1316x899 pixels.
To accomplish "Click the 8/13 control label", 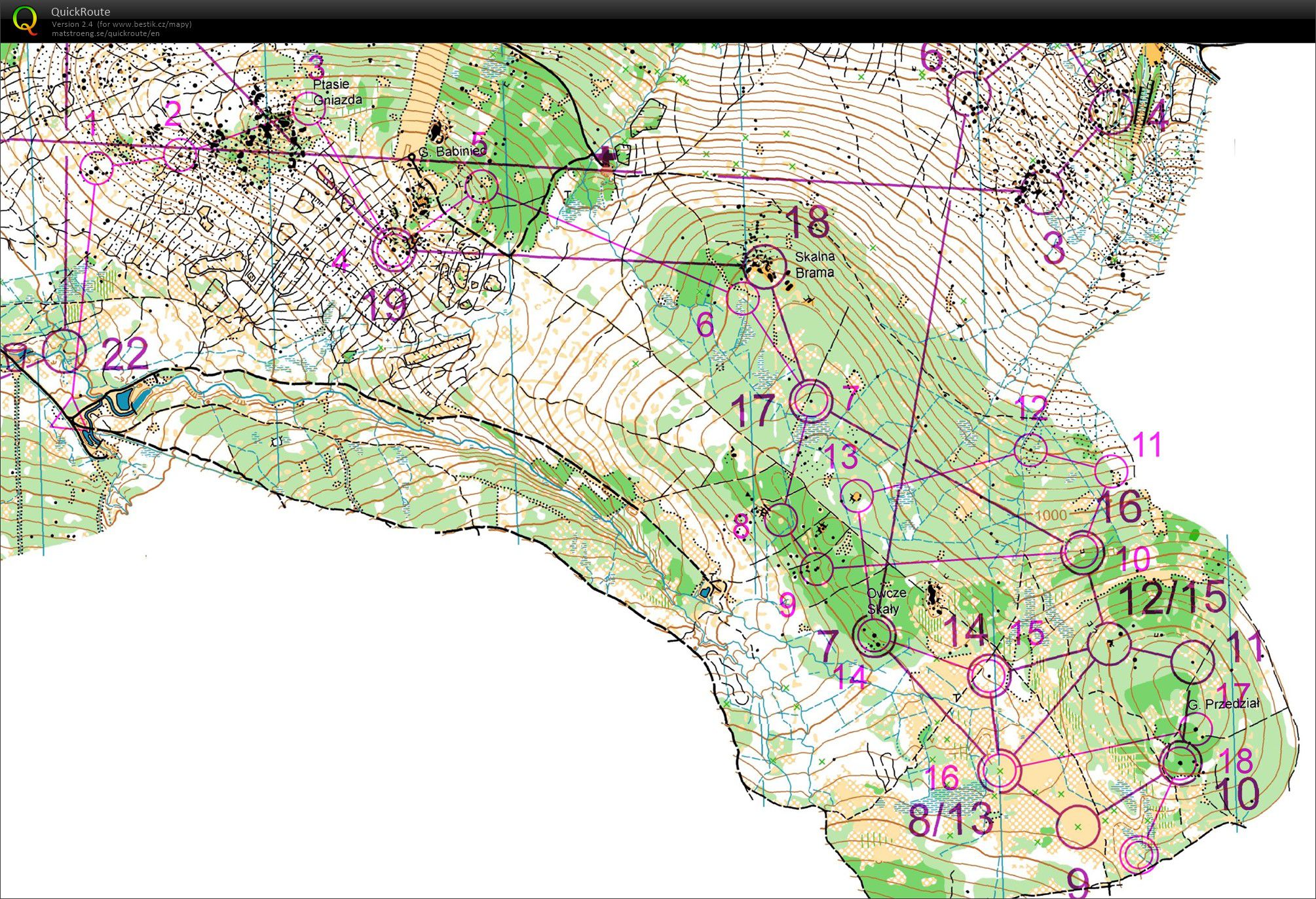I will 950,818.
